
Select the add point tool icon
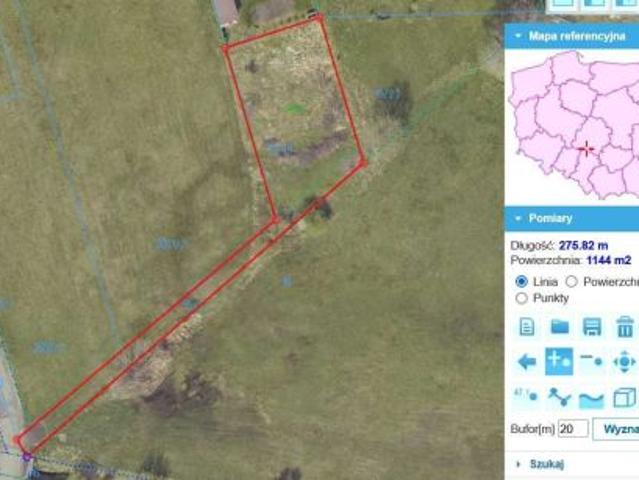click(559, 361)
